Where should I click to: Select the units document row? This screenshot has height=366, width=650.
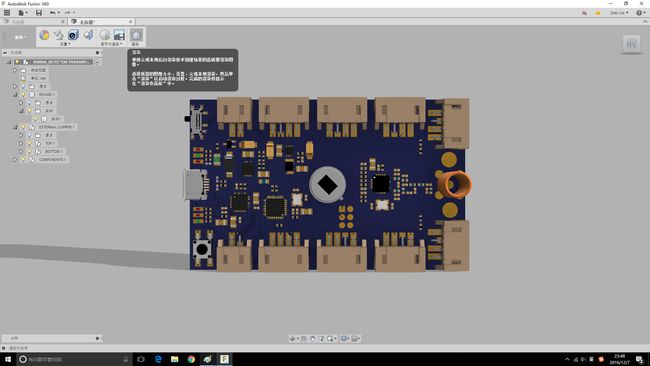(39, 78)
